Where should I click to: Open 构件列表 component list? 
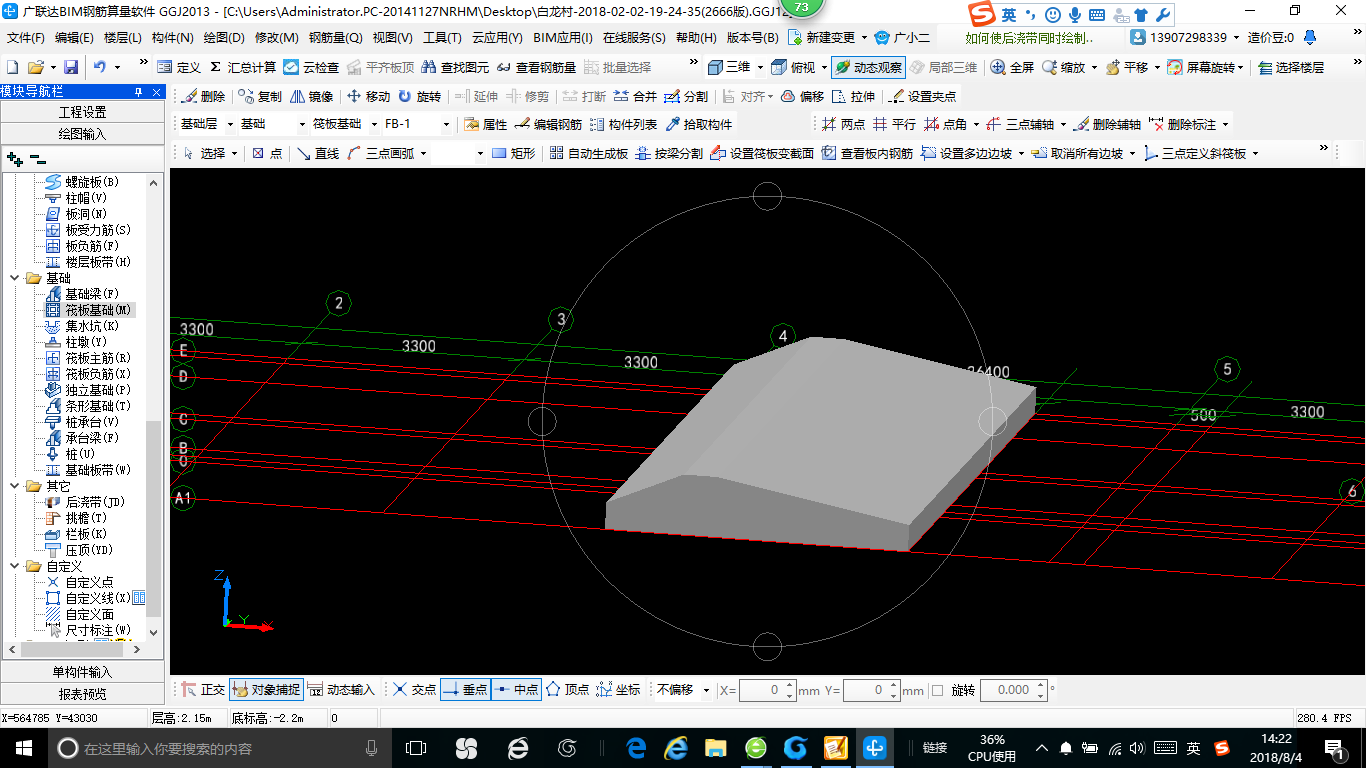[x=623, y=125]
